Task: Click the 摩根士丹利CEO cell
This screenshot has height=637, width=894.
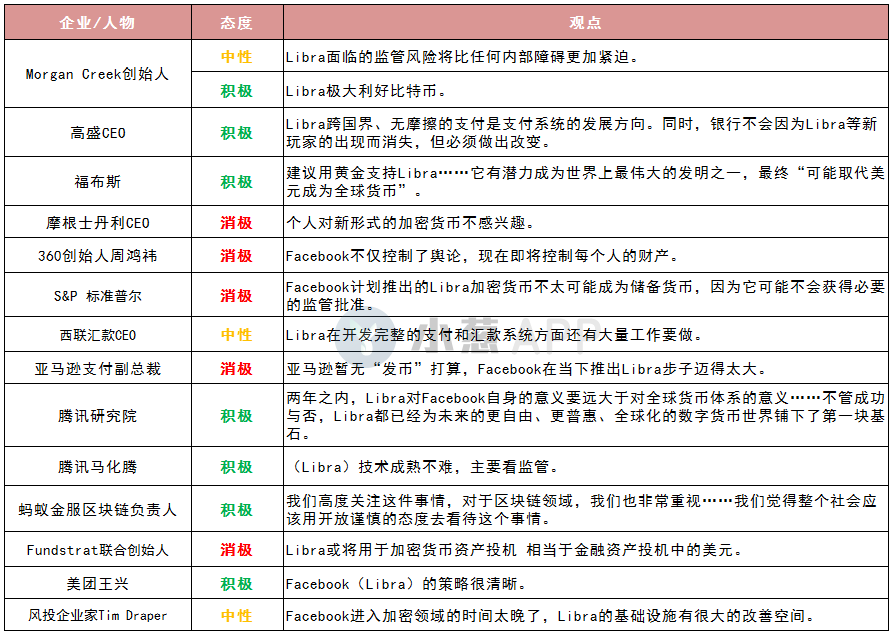Action: tap(97, 223)
